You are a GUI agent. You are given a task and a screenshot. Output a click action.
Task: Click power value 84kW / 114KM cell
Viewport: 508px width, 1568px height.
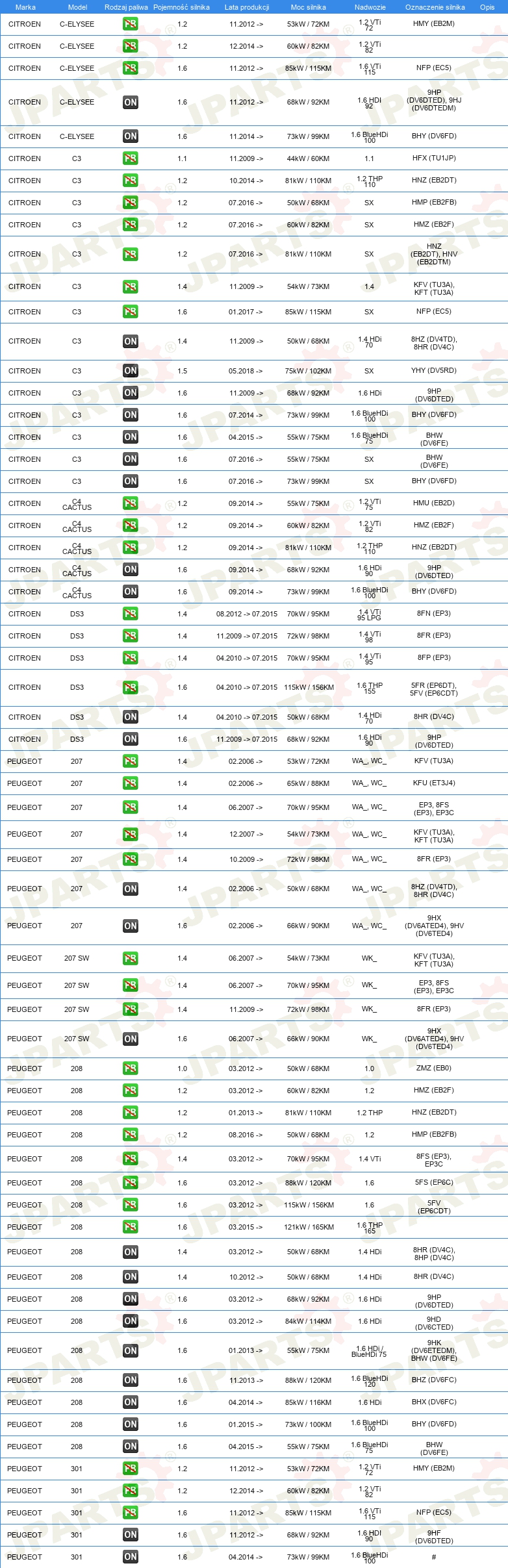point(309,1321)
